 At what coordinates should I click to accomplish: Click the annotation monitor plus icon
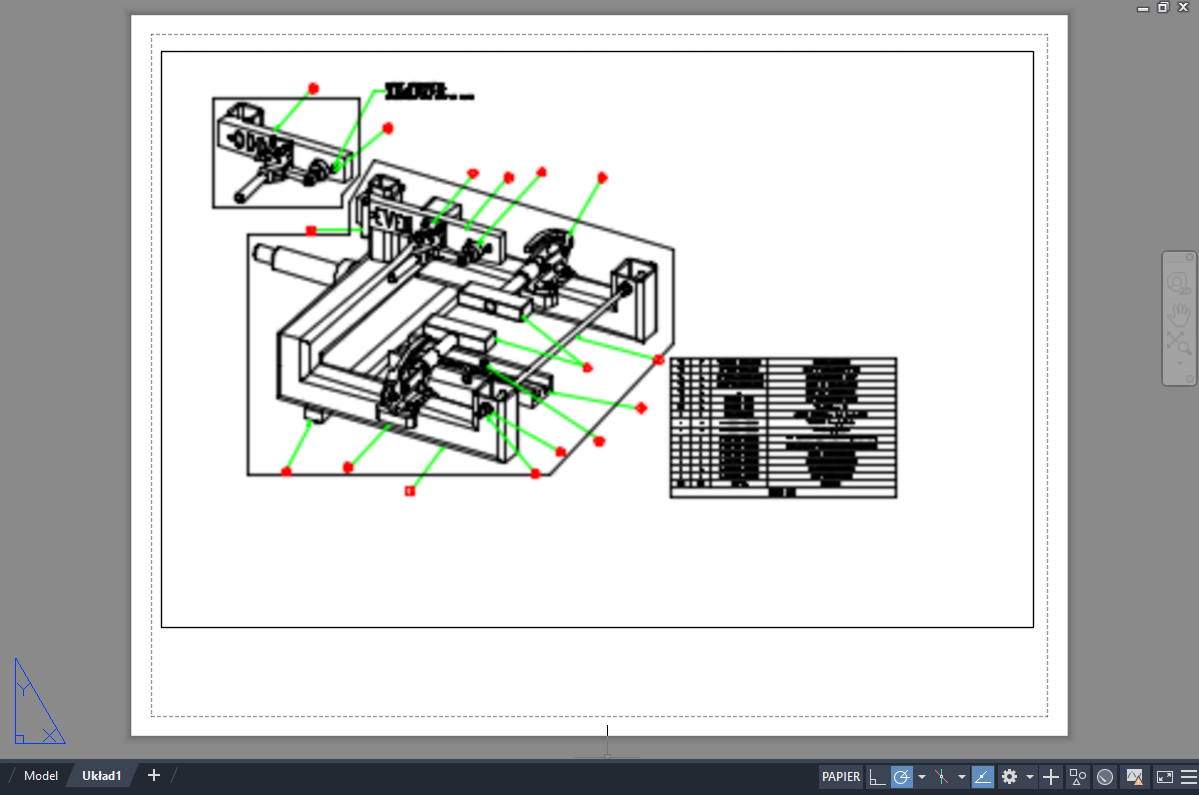pos(1051,777)
